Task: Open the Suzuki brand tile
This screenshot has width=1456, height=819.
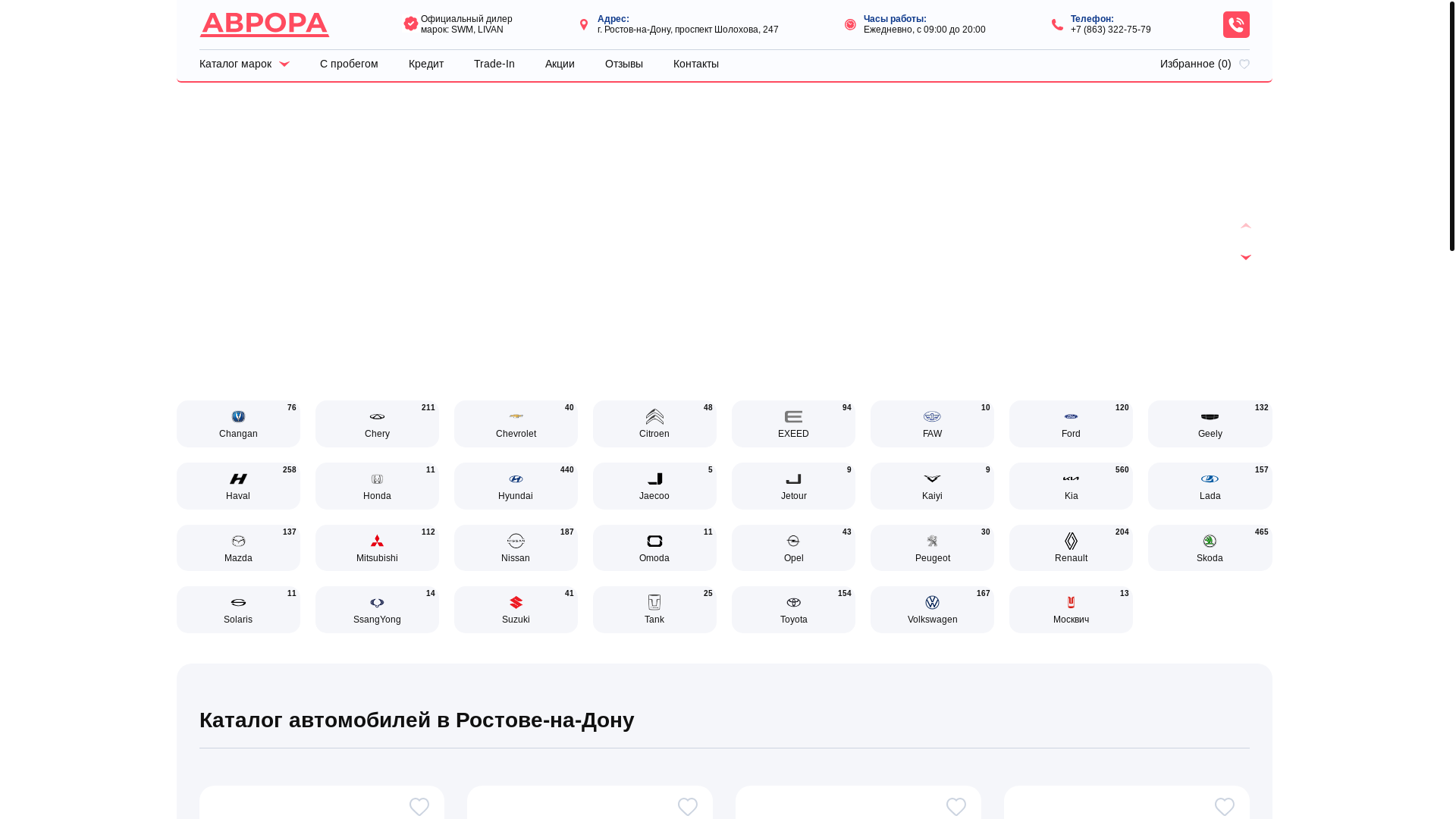Action: point(516,610)
